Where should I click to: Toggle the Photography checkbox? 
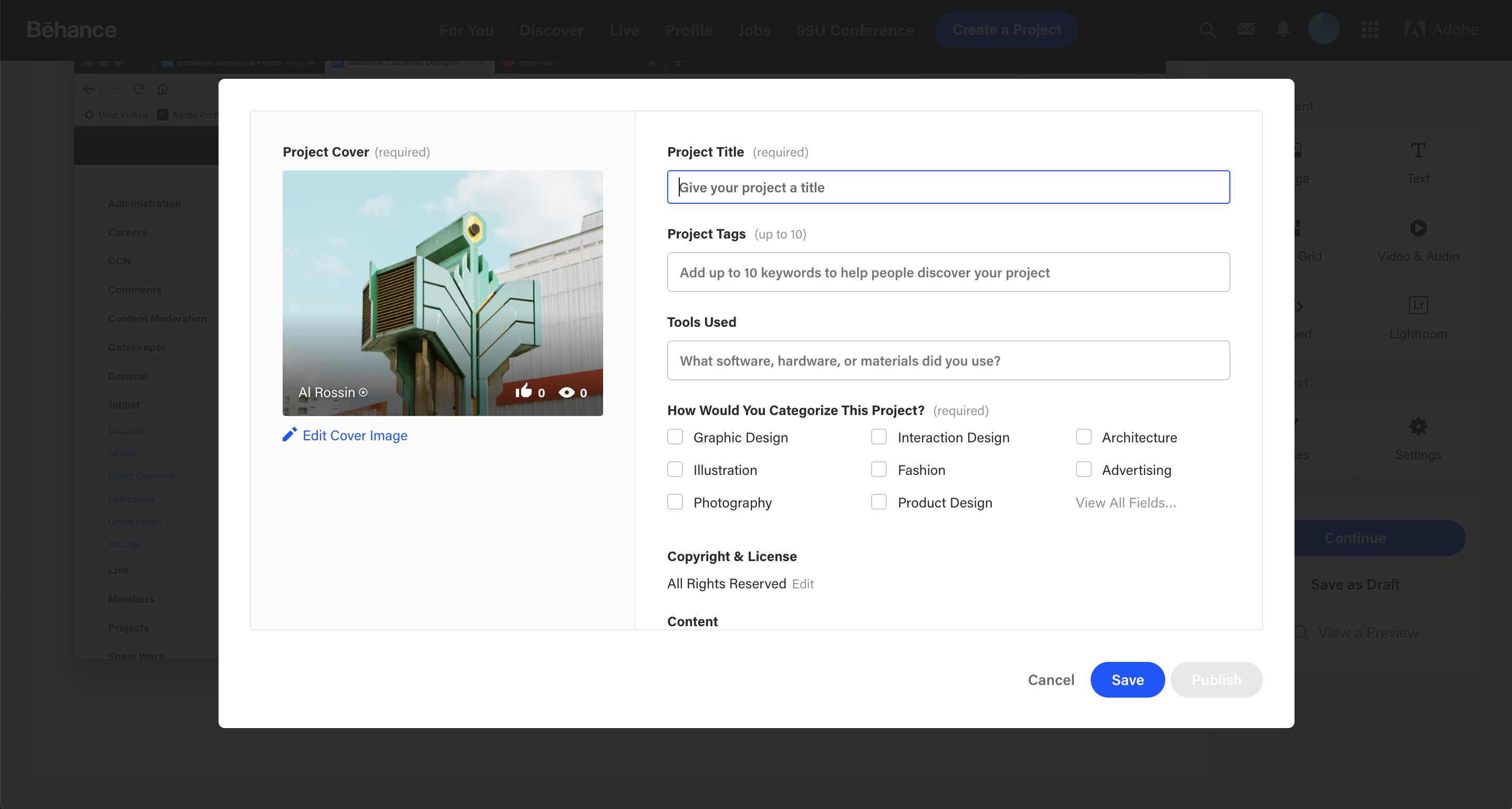point(675,502)
